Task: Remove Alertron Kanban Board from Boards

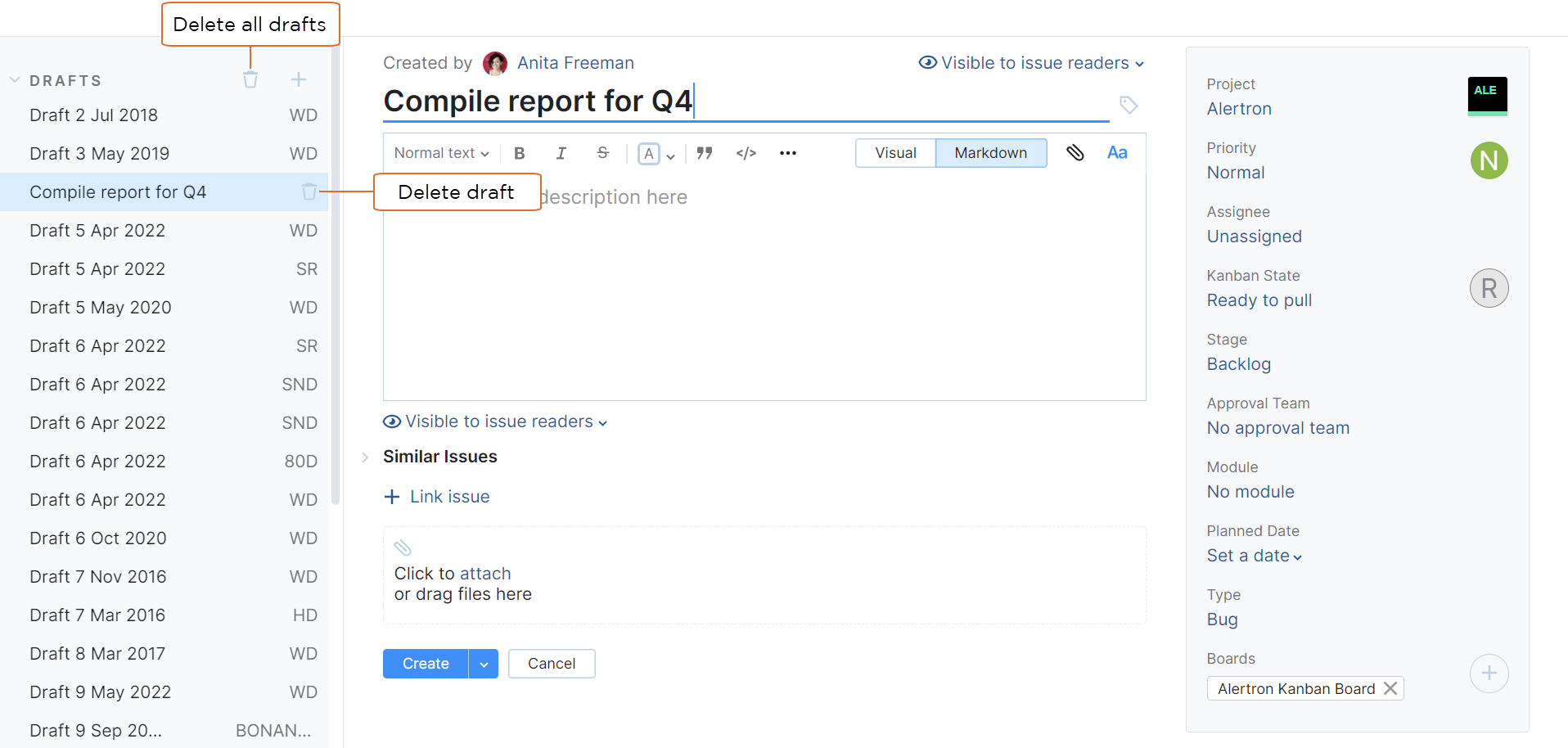Action: click(1390, 688)
